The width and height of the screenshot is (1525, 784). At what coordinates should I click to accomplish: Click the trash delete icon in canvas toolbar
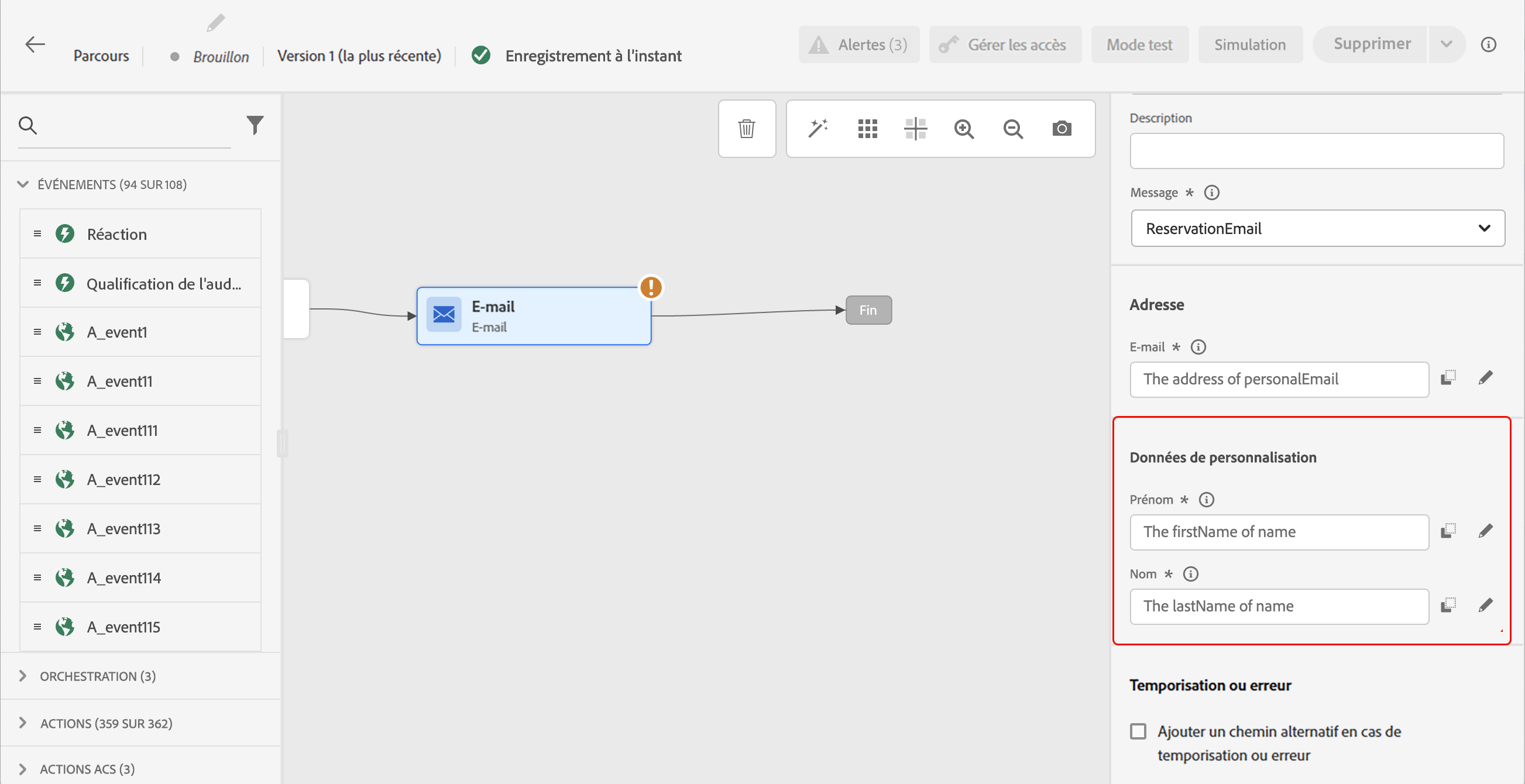click(x=747, y=128)
